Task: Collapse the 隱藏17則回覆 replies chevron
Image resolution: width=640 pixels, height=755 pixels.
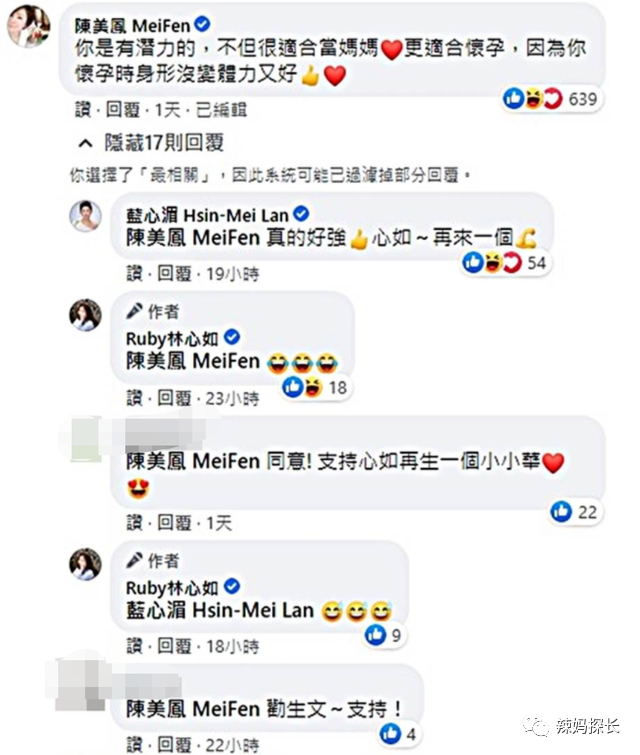Action: 85,143
